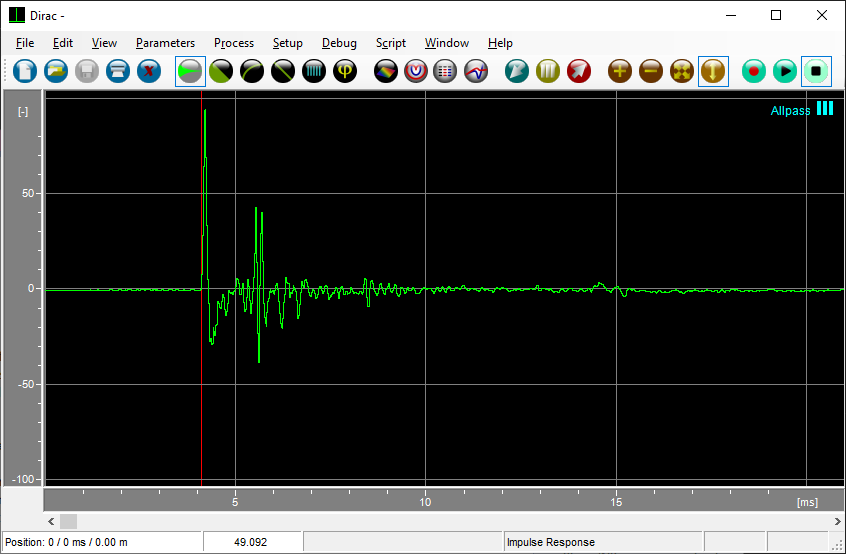This screenshot has height=554, width=846.
Task: Open a file with the folder icon
Action: click(x=56, y=71)
